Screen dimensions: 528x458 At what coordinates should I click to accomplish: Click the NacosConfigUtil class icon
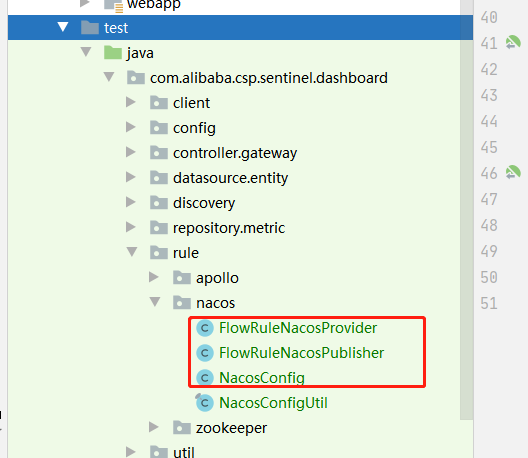[204, 402]
